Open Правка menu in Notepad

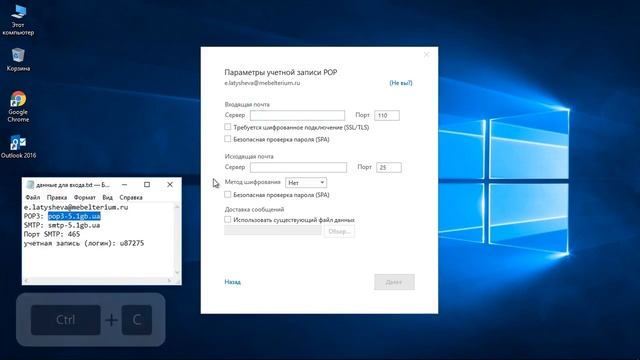[x=57, y=197]
